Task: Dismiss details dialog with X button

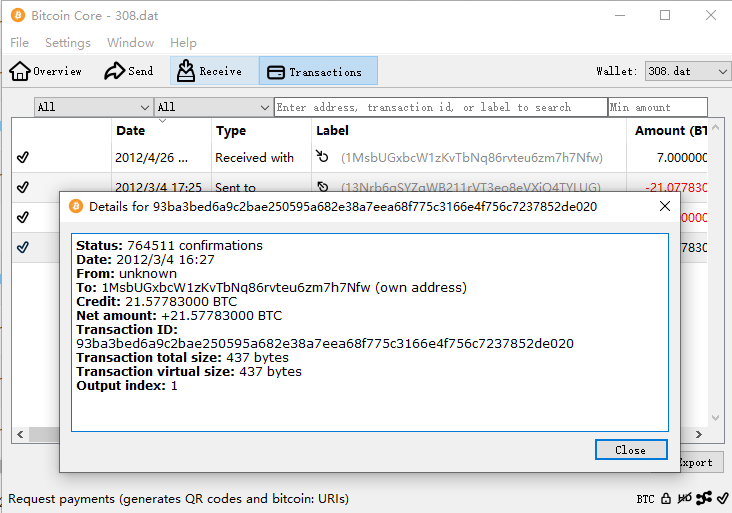Action: pos(665,206)
